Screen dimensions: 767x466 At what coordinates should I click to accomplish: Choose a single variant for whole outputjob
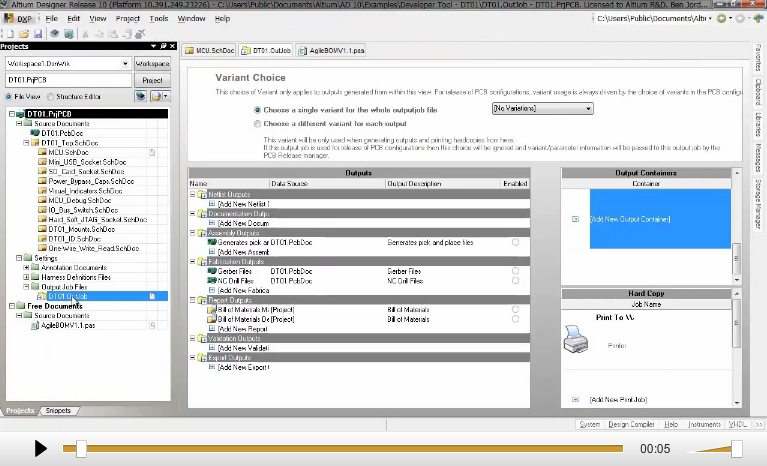tap(257, 110)
